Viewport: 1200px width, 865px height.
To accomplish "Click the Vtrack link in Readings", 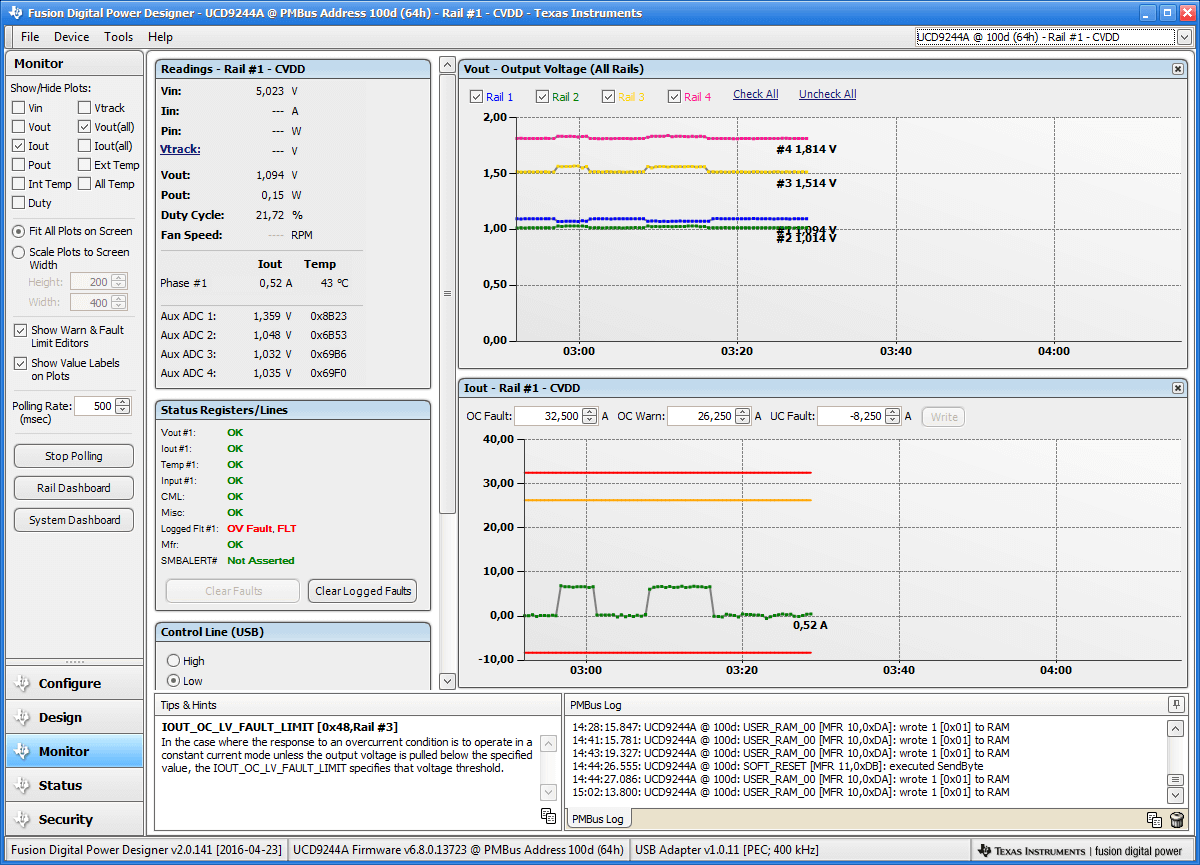I will pos(180,149).
